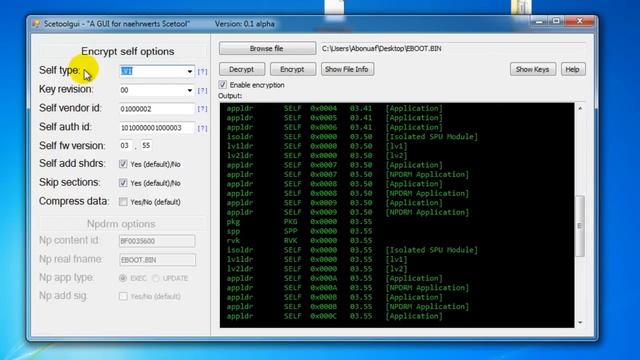Click the Show File Info button
The height and width of the screenshot is (360, 640).
pyautogui.click(x=347, y=69)
